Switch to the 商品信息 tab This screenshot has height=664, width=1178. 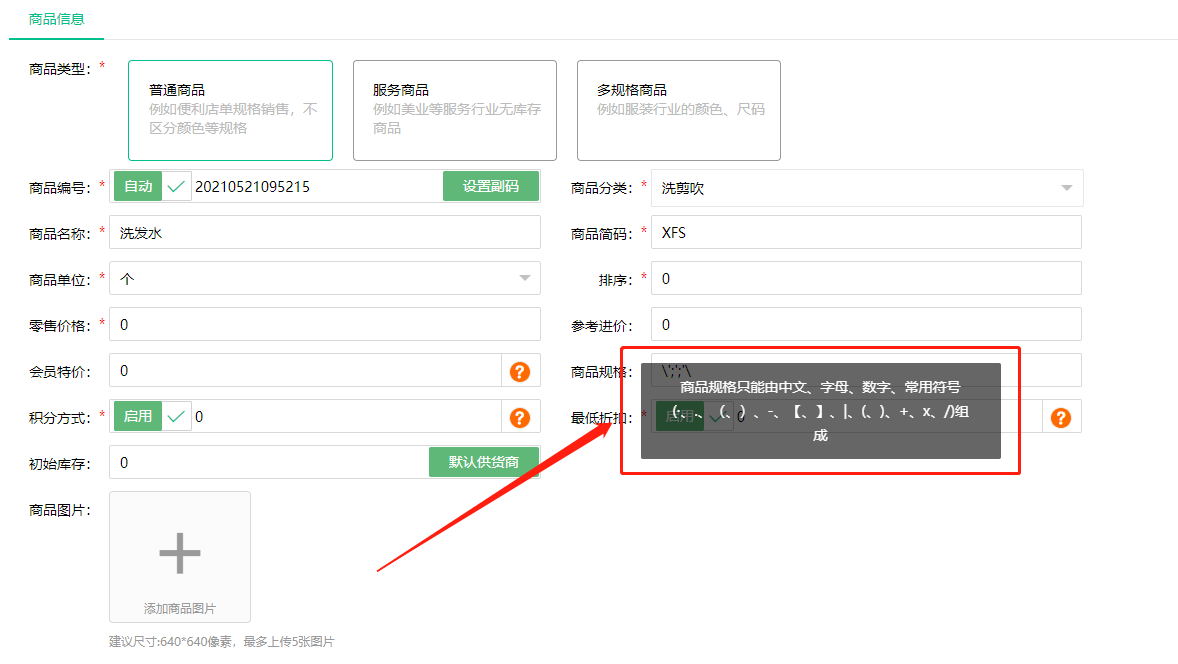click(57, 19)
